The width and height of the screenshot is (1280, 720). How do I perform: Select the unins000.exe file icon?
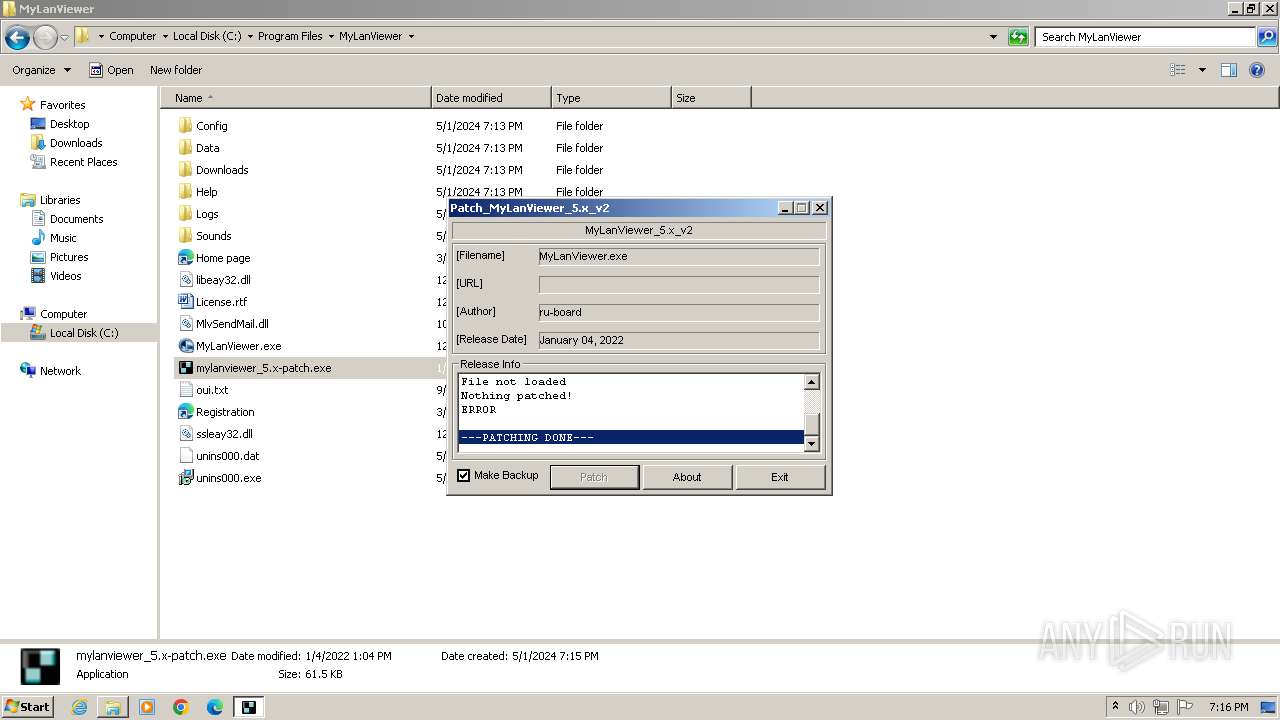(185, 478)
